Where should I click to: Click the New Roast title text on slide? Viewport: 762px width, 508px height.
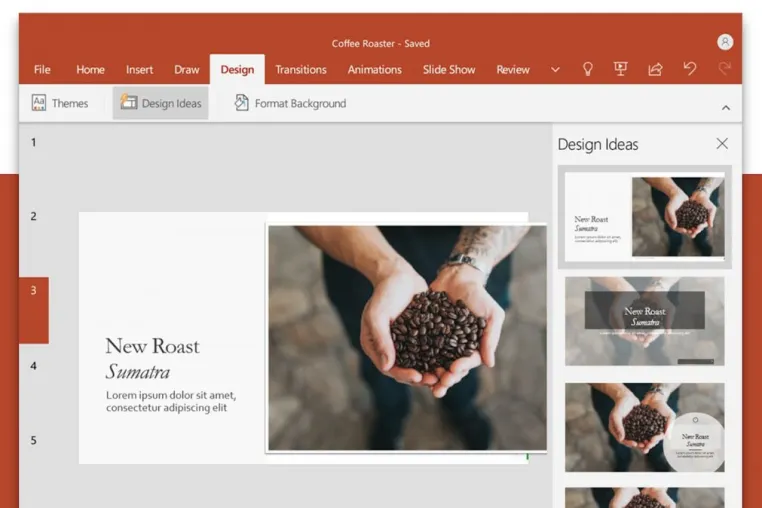[x=153, y=346]
